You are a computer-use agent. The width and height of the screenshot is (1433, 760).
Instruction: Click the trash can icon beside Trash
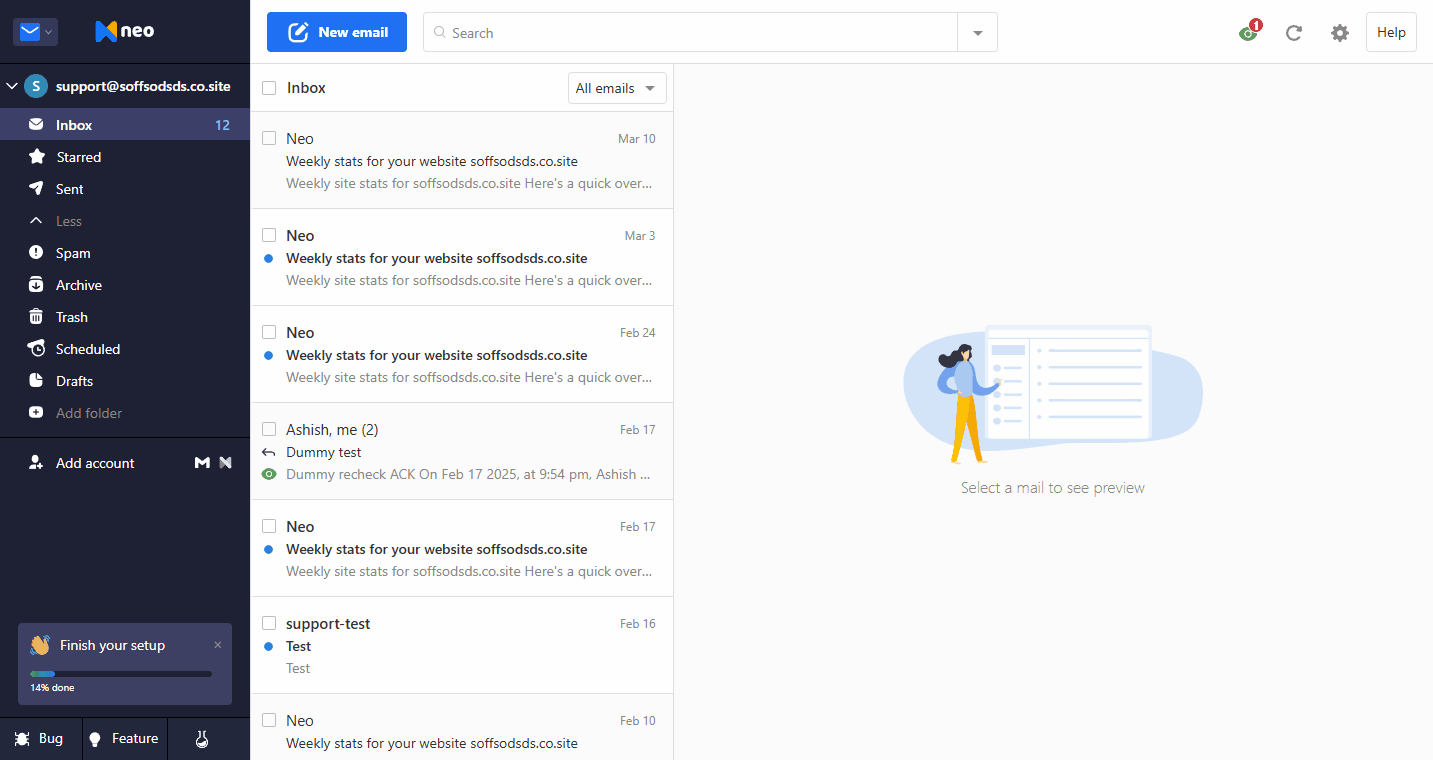[36, 317]
